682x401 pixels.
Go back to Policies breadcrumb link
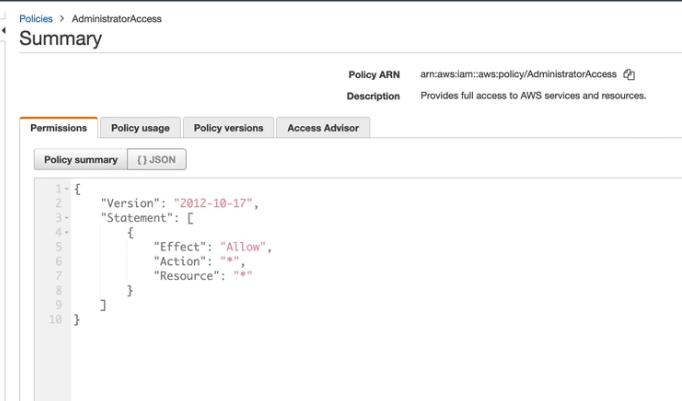point(36,19)
